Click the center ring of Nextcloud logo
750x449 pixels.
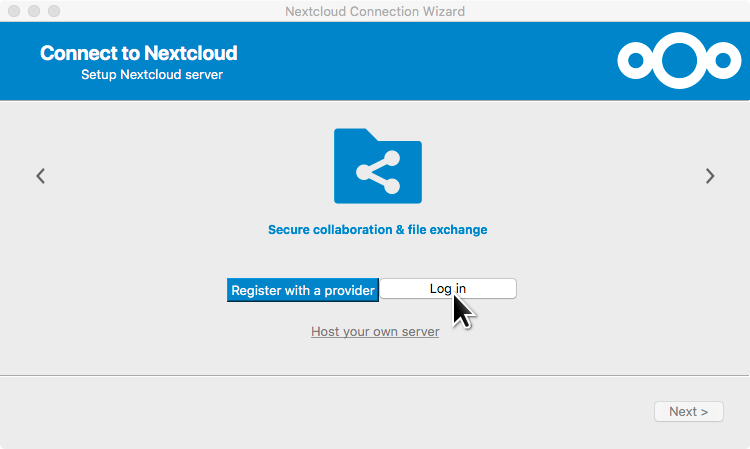(x=680, y=61)
